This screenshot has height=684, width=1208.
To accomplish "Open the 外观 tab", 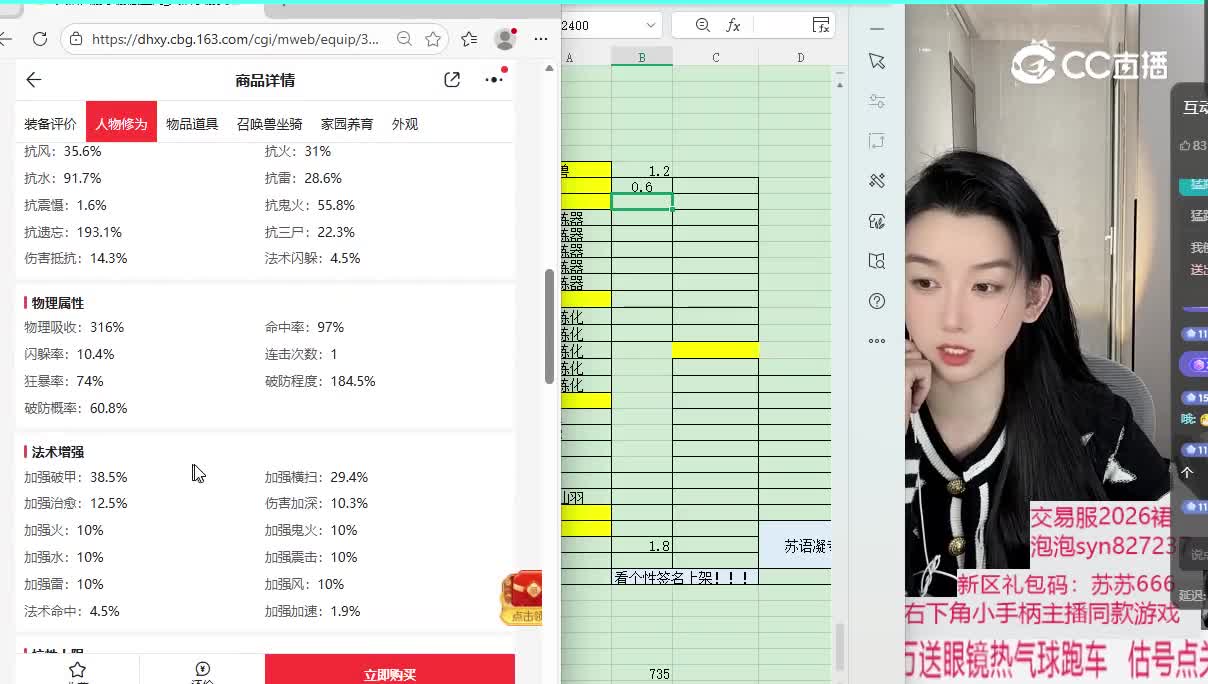I will 405,124.
